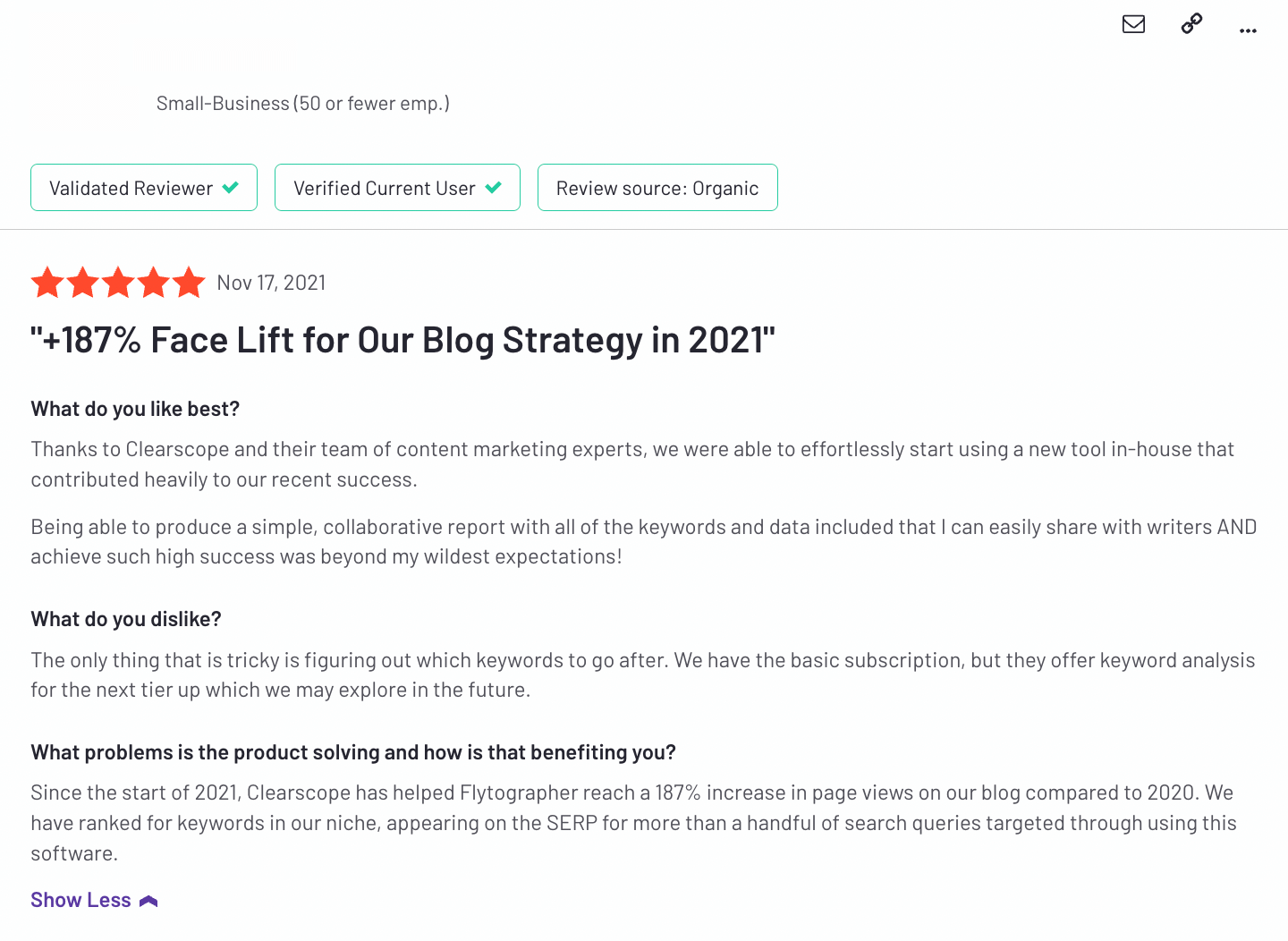Click the Review source: Organic badge
The height and width of the screenshot is (941, 1288).
coord(657,188)
